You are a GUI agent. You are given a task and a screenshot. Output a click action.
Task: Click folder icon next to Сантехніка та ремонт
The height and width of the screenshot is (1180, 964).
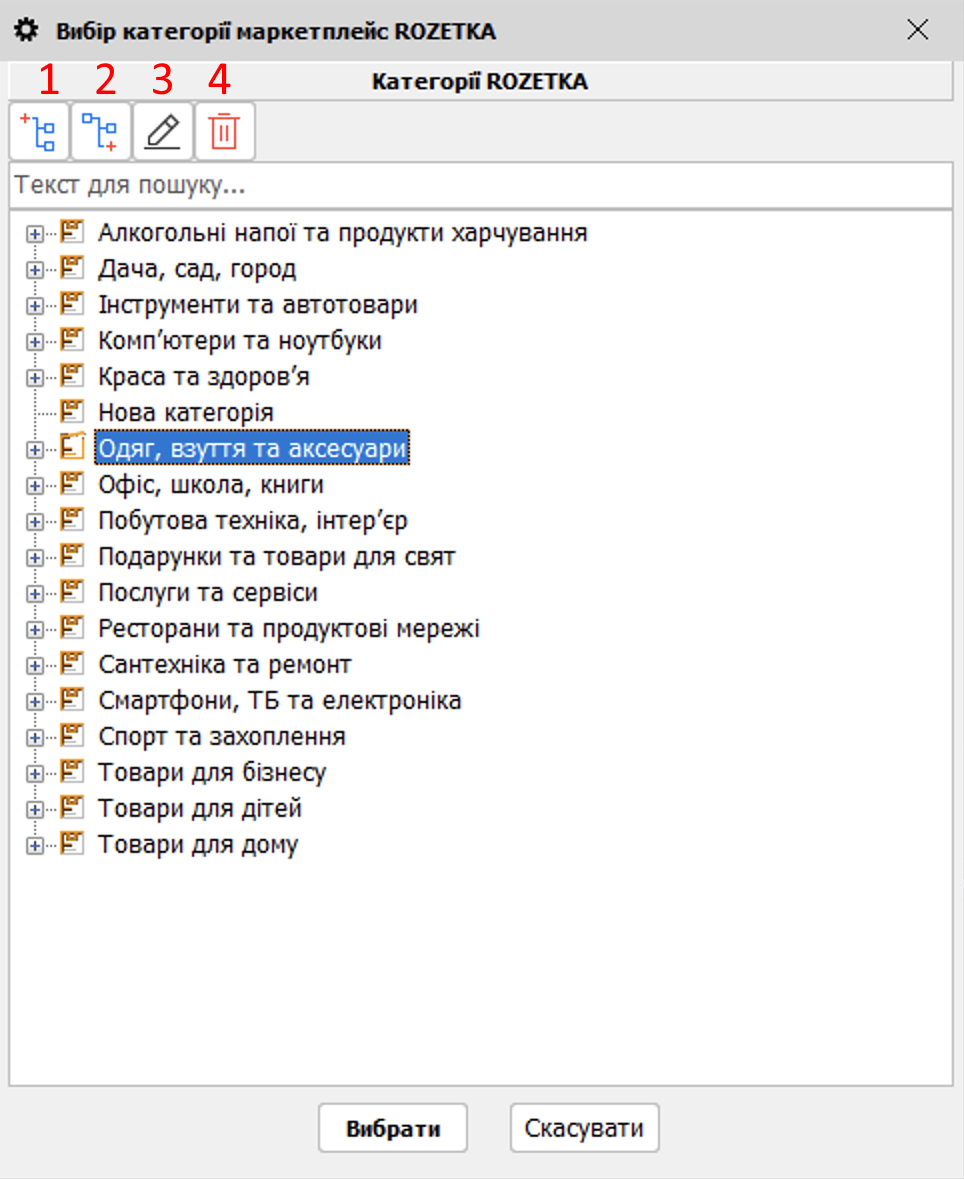coord(72,664)
